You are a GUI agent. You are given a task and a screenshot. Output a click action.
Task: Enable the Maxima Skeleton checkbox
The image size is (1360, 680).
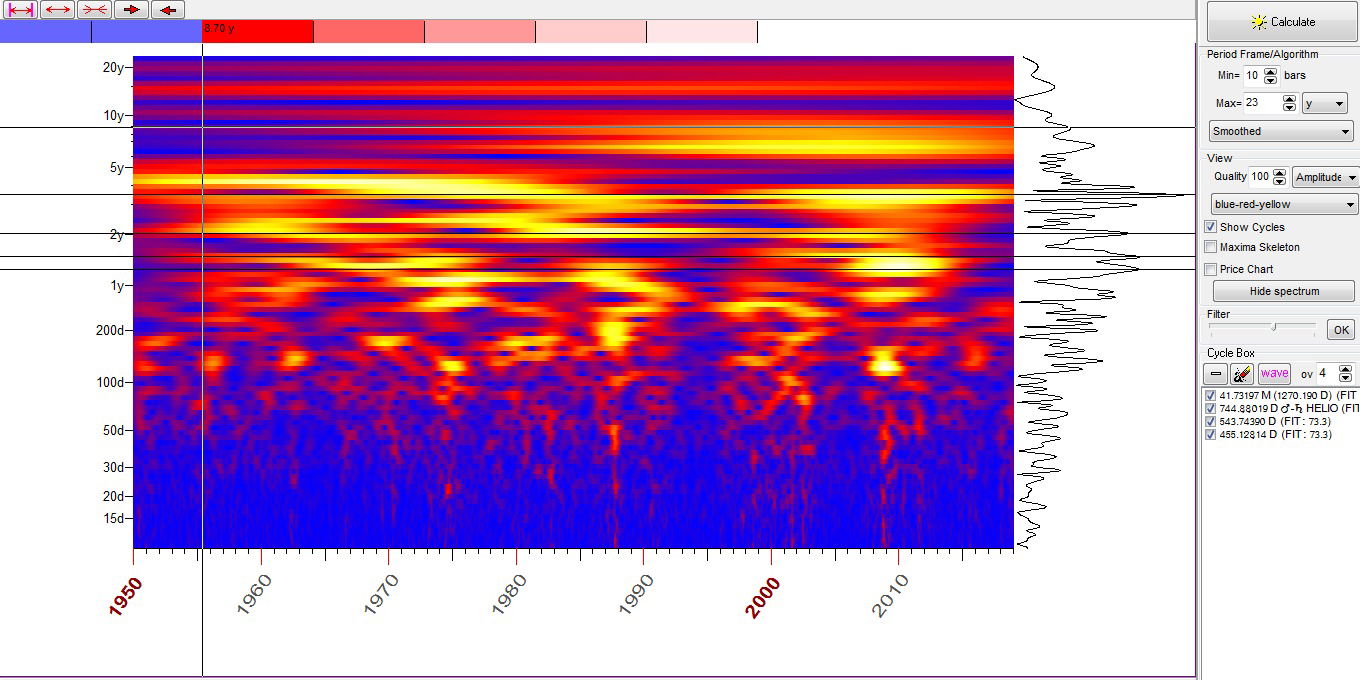click(1211, 247)
